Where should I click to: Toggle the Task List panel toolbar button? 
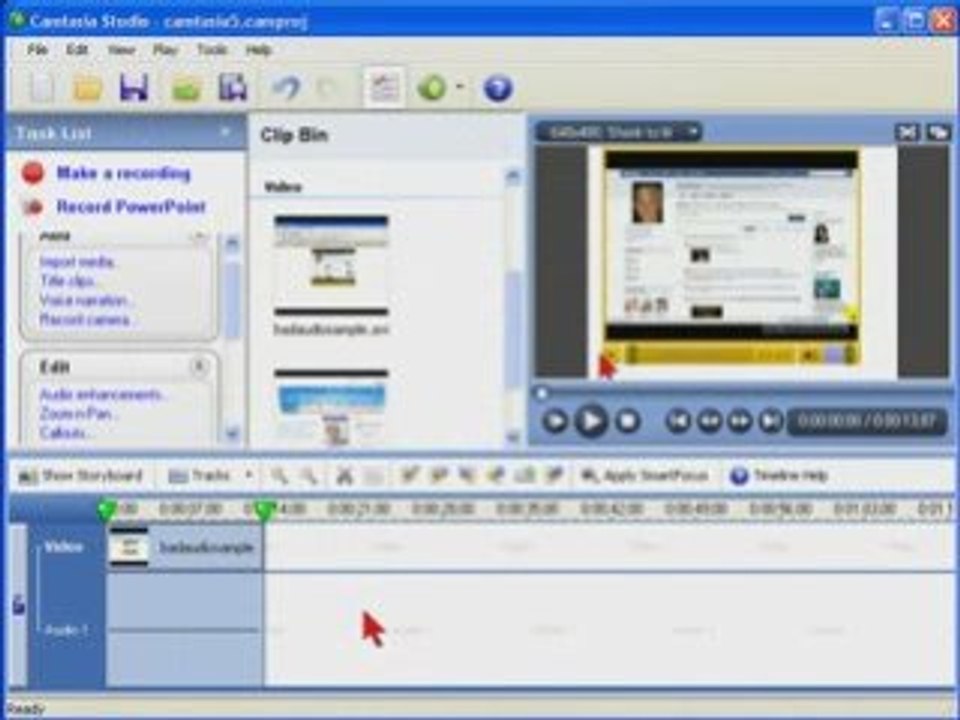[x=383, y=88]
